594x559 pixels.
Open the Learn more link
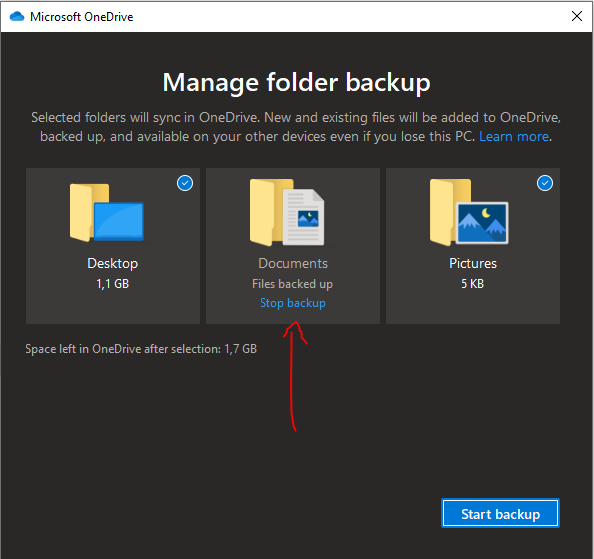tap(514, 136)
